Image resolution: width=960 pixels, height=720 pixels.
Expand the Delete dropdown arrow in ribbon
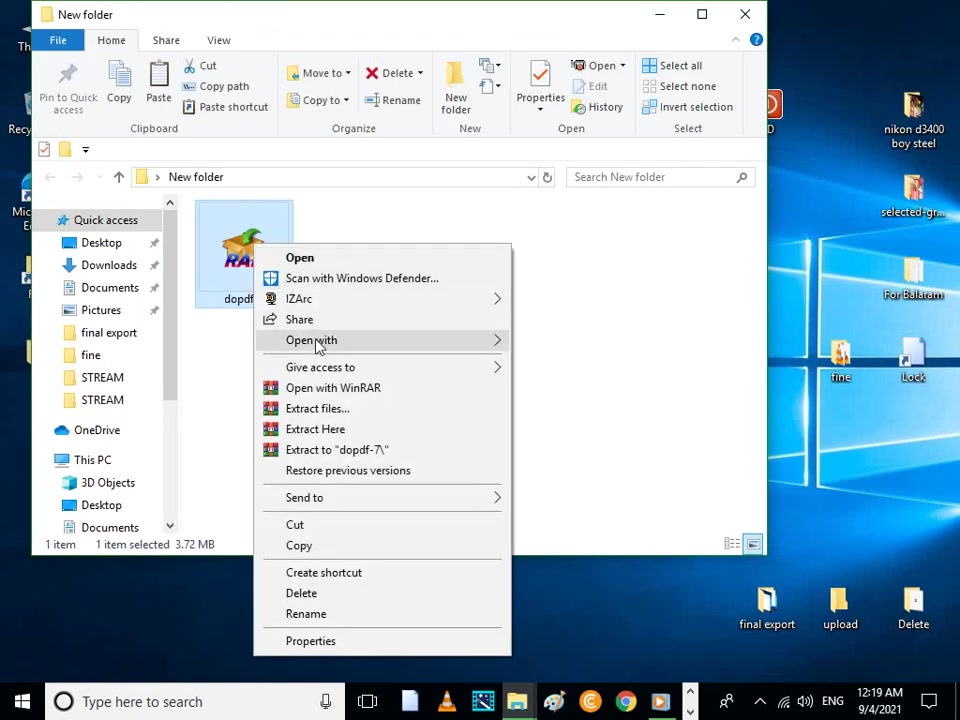click(x=421, y=73)
